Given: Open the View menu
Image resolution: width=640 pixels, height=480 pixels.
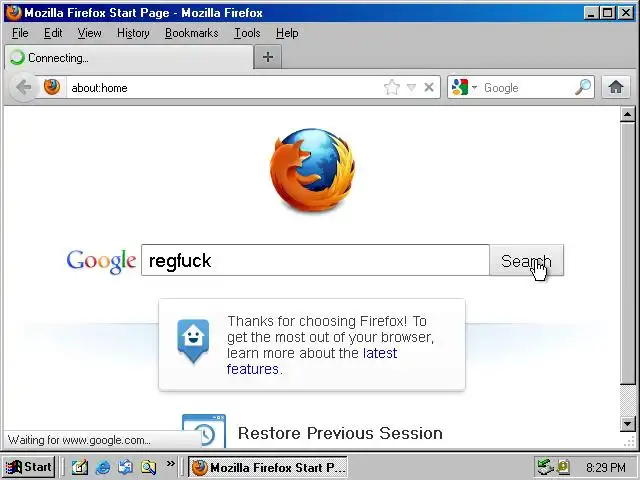Looking at the screenshot, I should pos(89,33).
